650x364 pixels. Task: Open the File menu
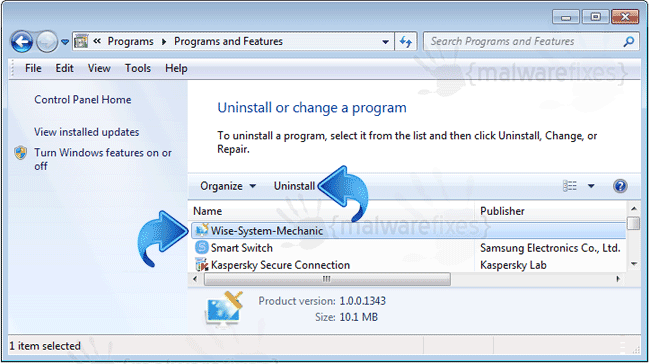coord(33,68)
